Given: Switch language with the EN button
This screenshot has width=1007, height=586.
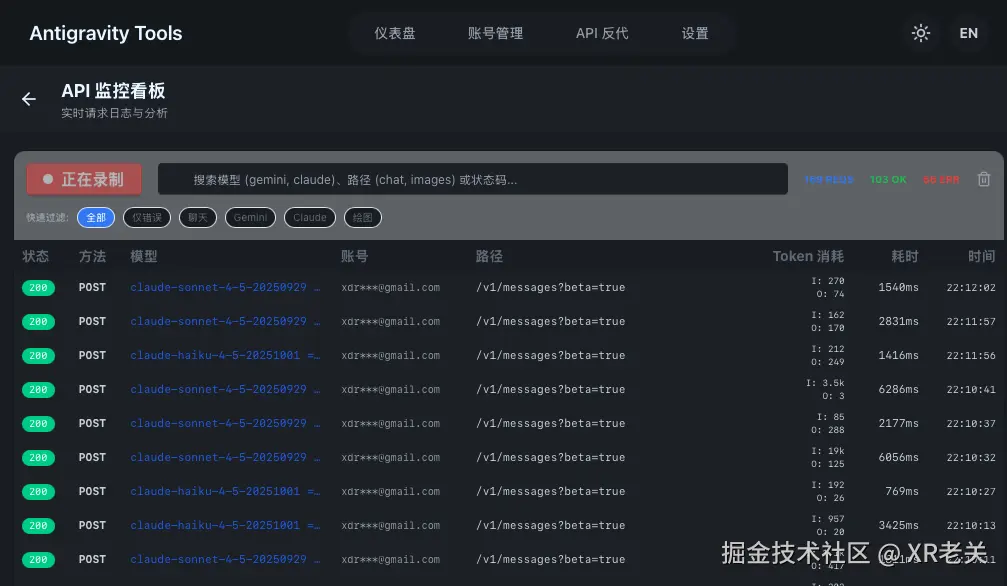Looking at the screenshot, I should click(x=968, y=33).
